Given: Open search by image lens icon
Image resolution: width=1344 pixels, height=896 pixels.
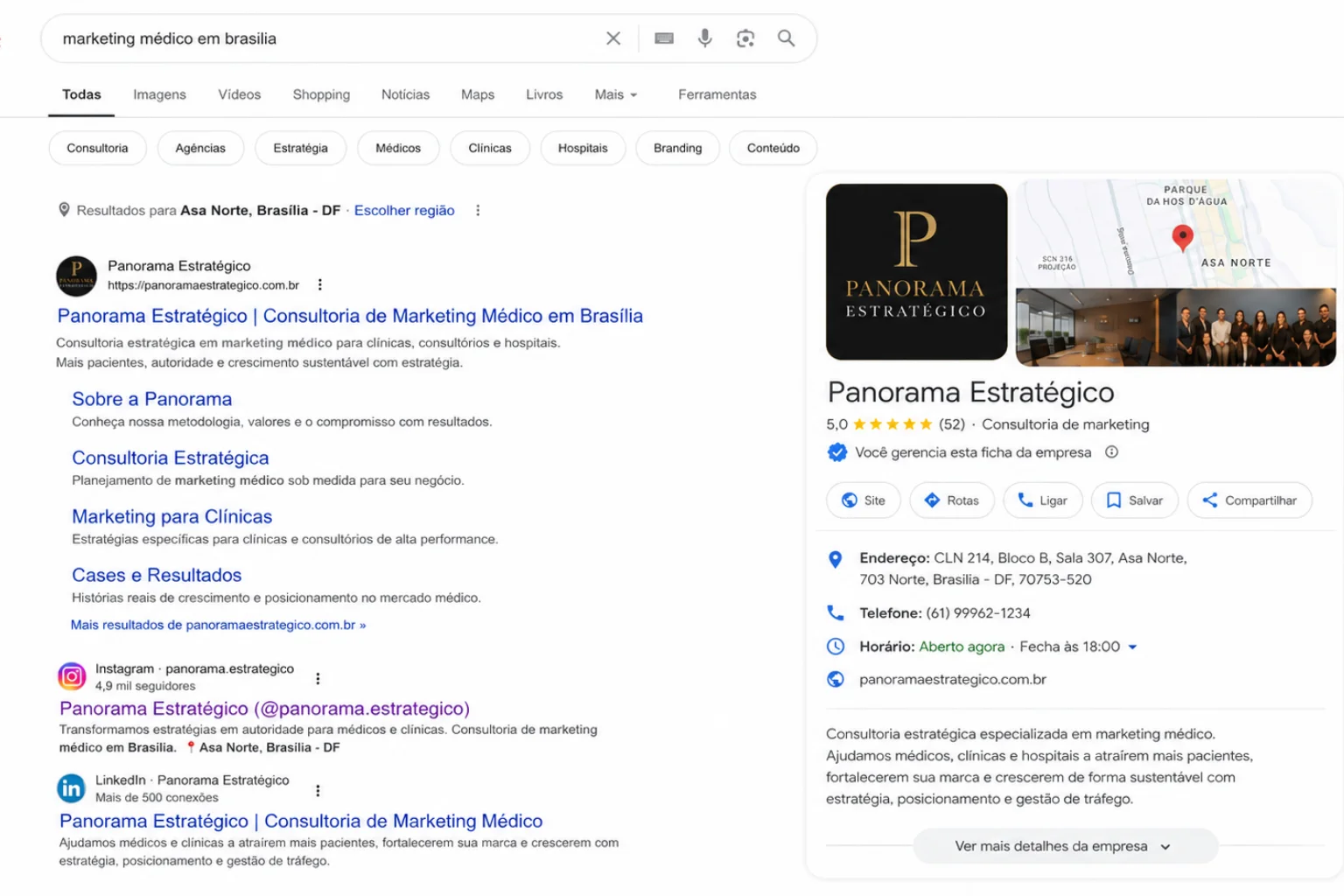Looking at the screenshot, I should click(x=745, y=38).
